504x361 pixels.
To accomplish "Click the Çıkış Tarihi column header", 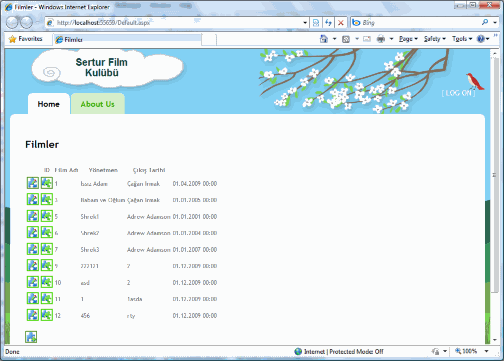I will 149,170.
